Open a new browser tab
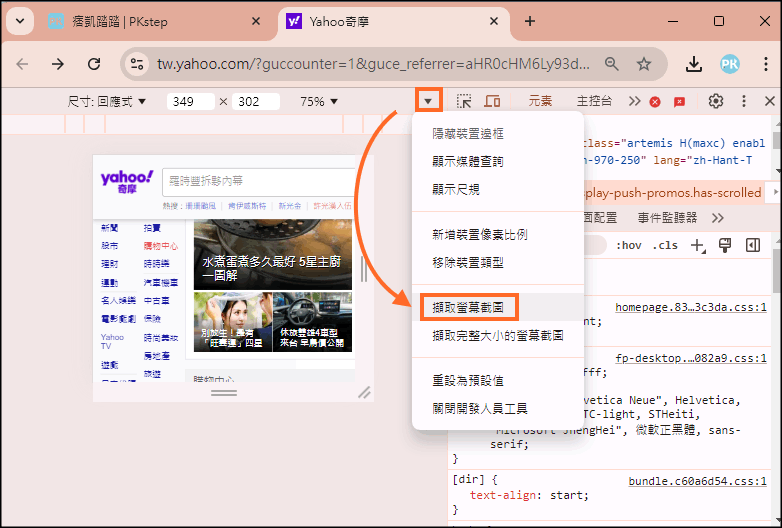 pyautogui.click(x=530, y=21)
